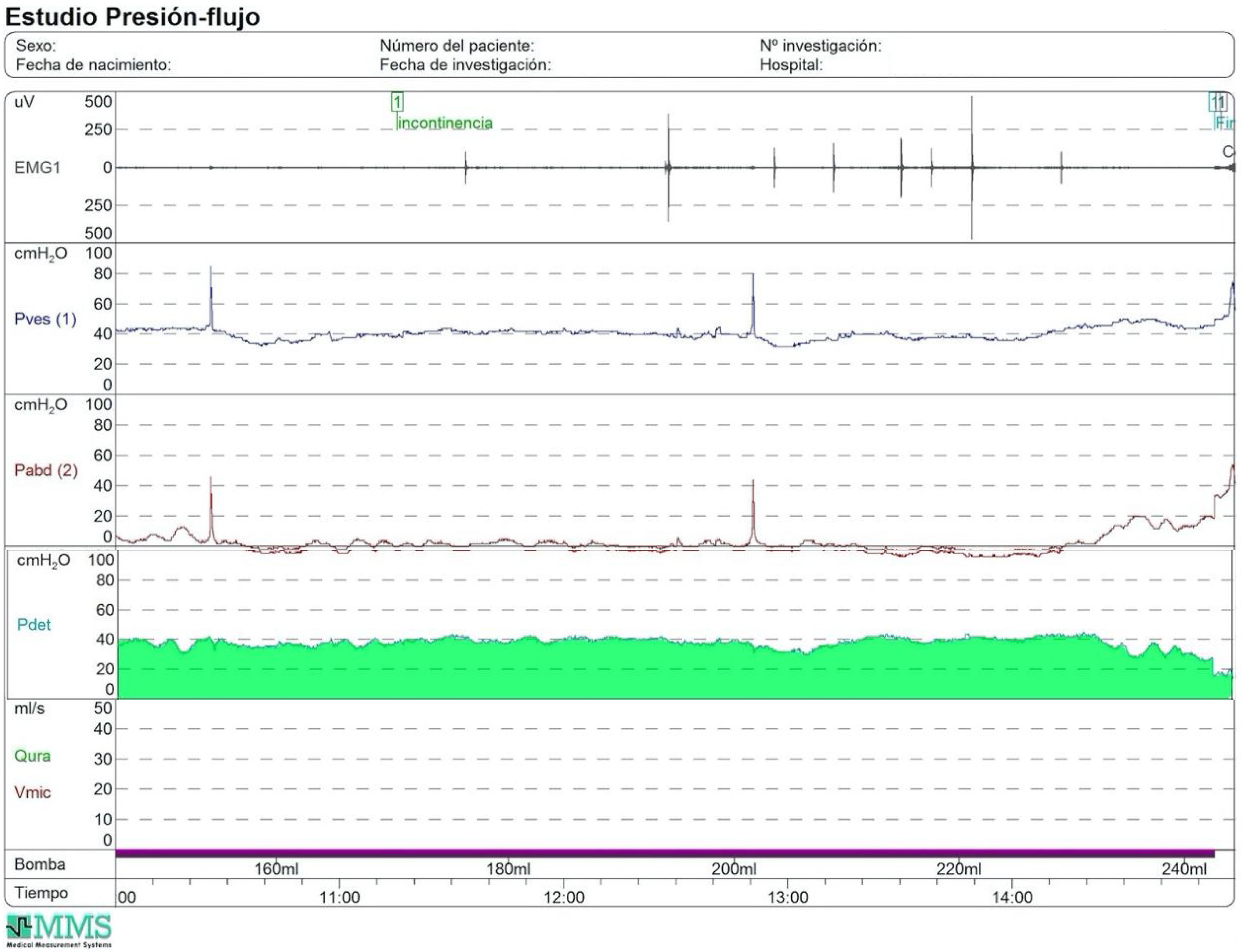Screen dimensions: 1242x952
Task: Click the 14:00 mark on Tiempo axis
Action: click(x=1012, y=898)
